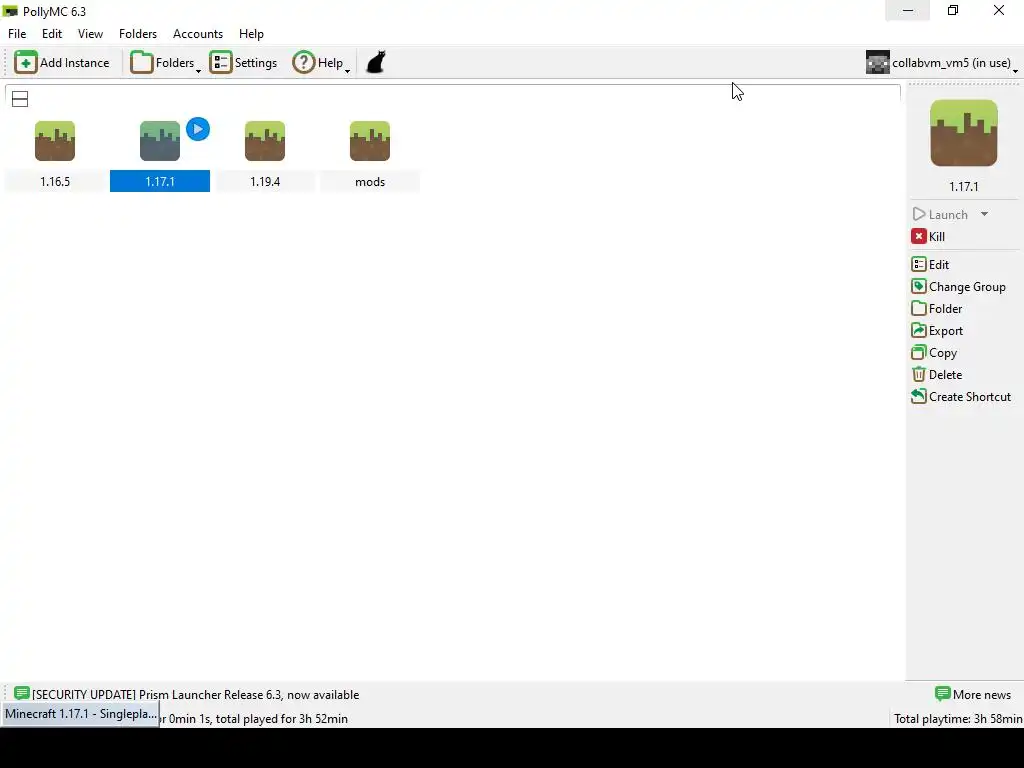Click the black cat icon in the toolbar

(x=376, y=63)
